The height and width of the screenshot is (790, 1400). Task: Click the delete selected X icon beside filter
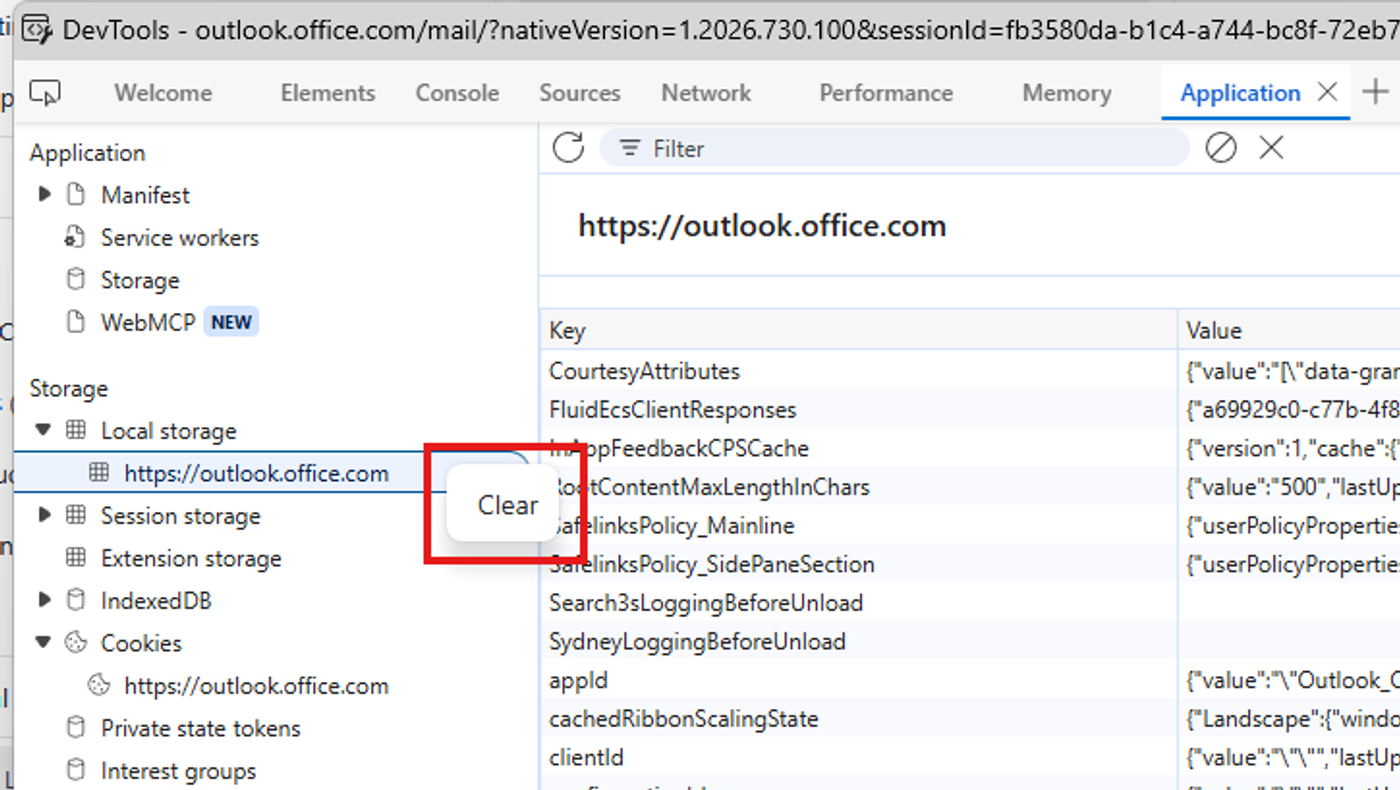1271,148
